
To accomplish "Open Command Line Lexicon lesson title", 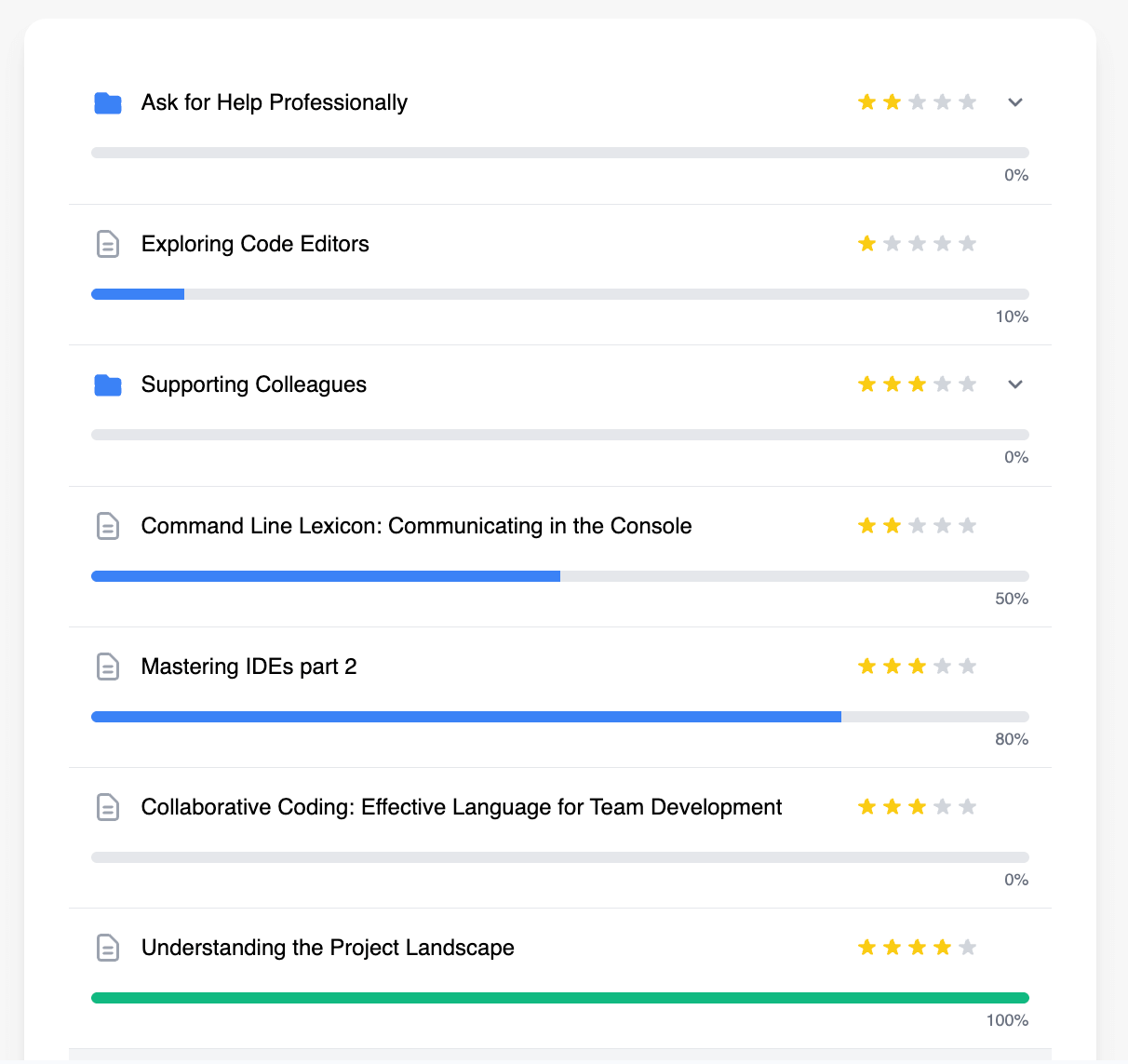I will point(416,526).
